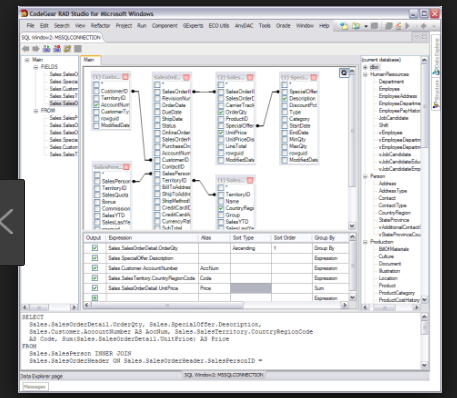Image resolution: width=457 pixels, height=398 pixels.
Task: Close the (1) Sales... territory table box
Action: point(250,180)
